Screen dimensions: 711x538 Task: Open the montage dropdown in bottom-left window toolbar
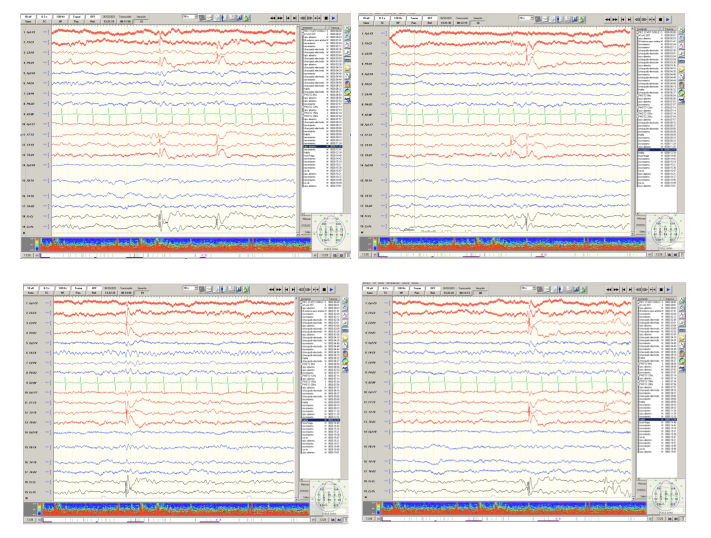click(x=188, y=287)
